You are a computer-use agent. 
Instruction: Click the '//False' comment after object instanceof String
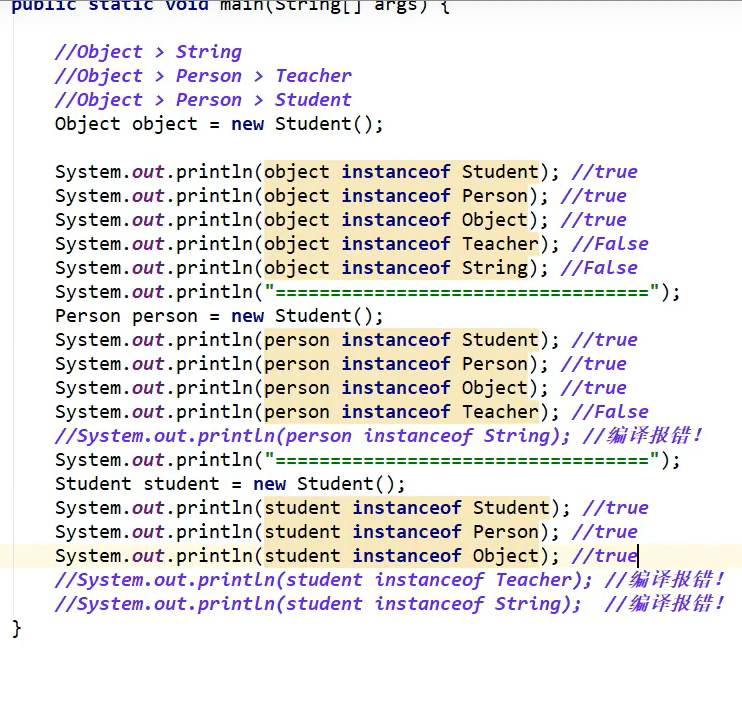[599, 268]
